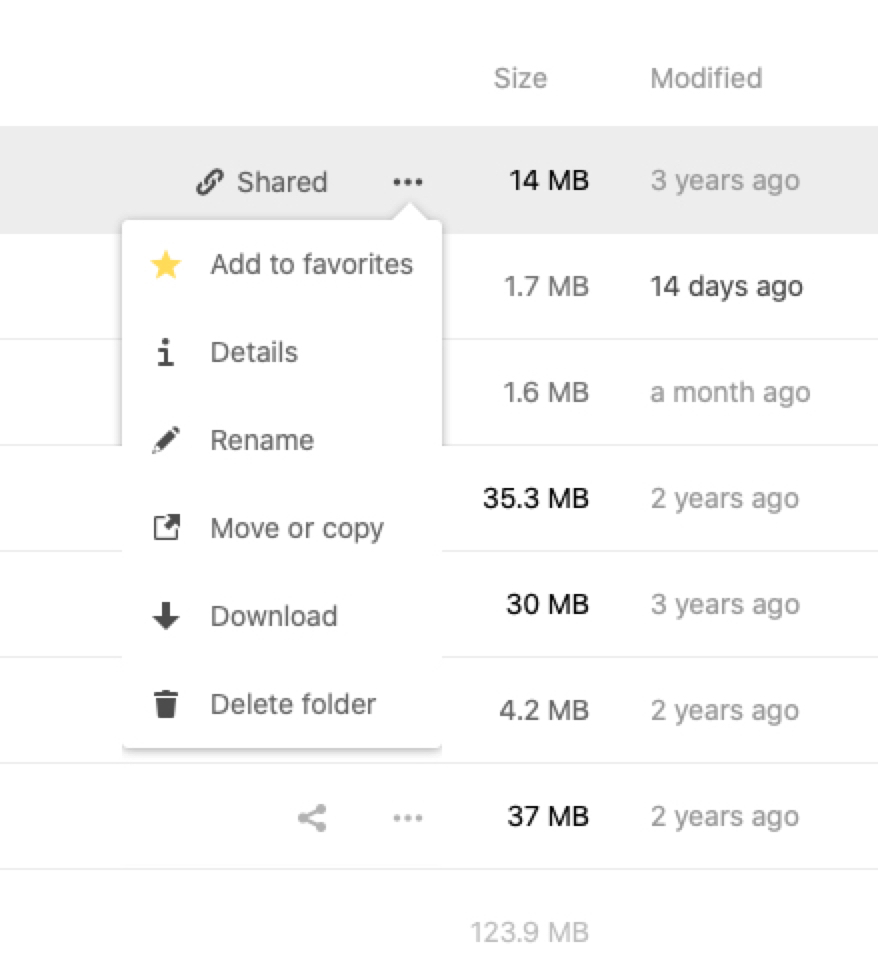The width and height of the screenshot is (878, 974).
Task: Close the three-dot menu on the 14 MB row
Action: (407, 182)
